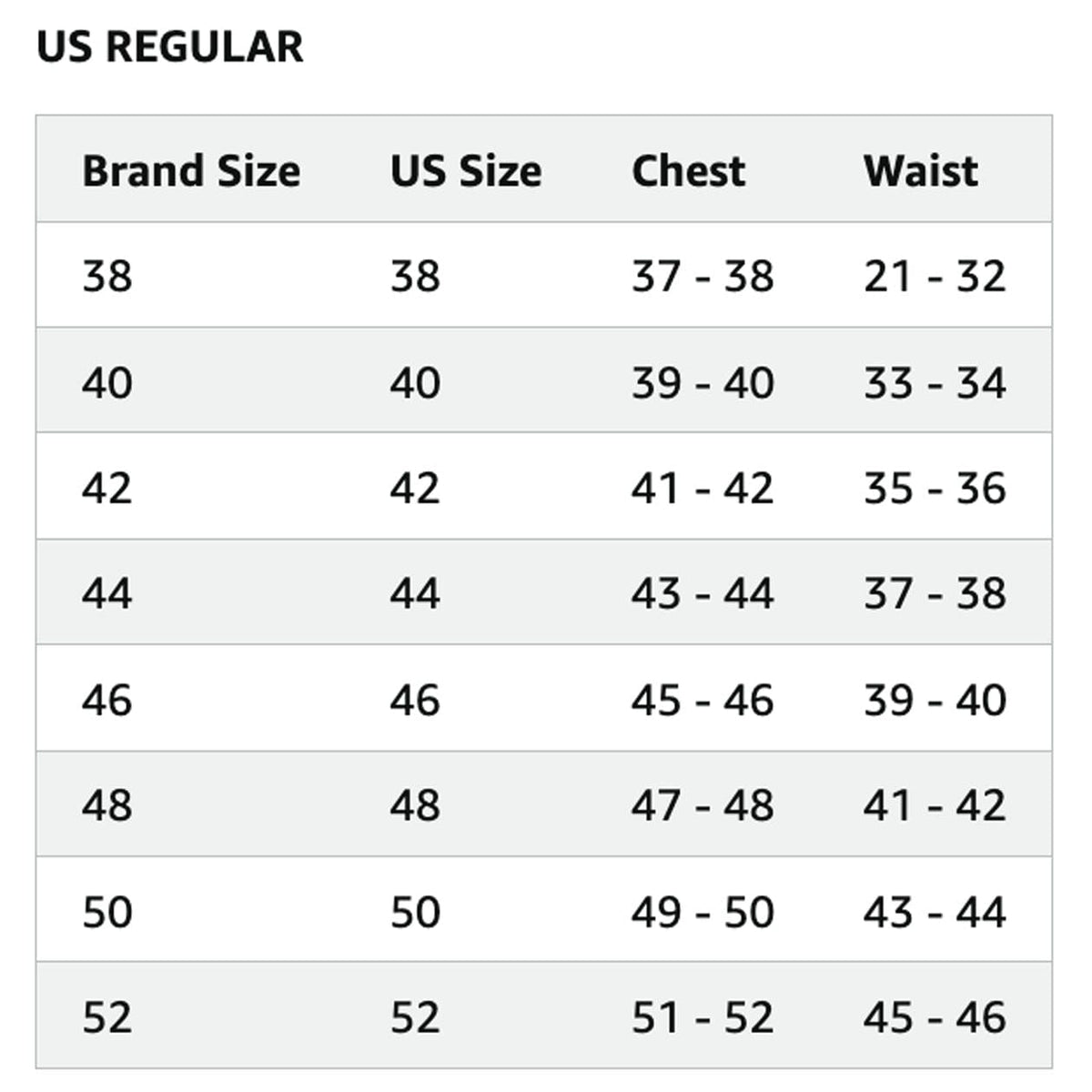Click the US REGULAR heading
1092x1092 pixels.
(x=169, y=47)
